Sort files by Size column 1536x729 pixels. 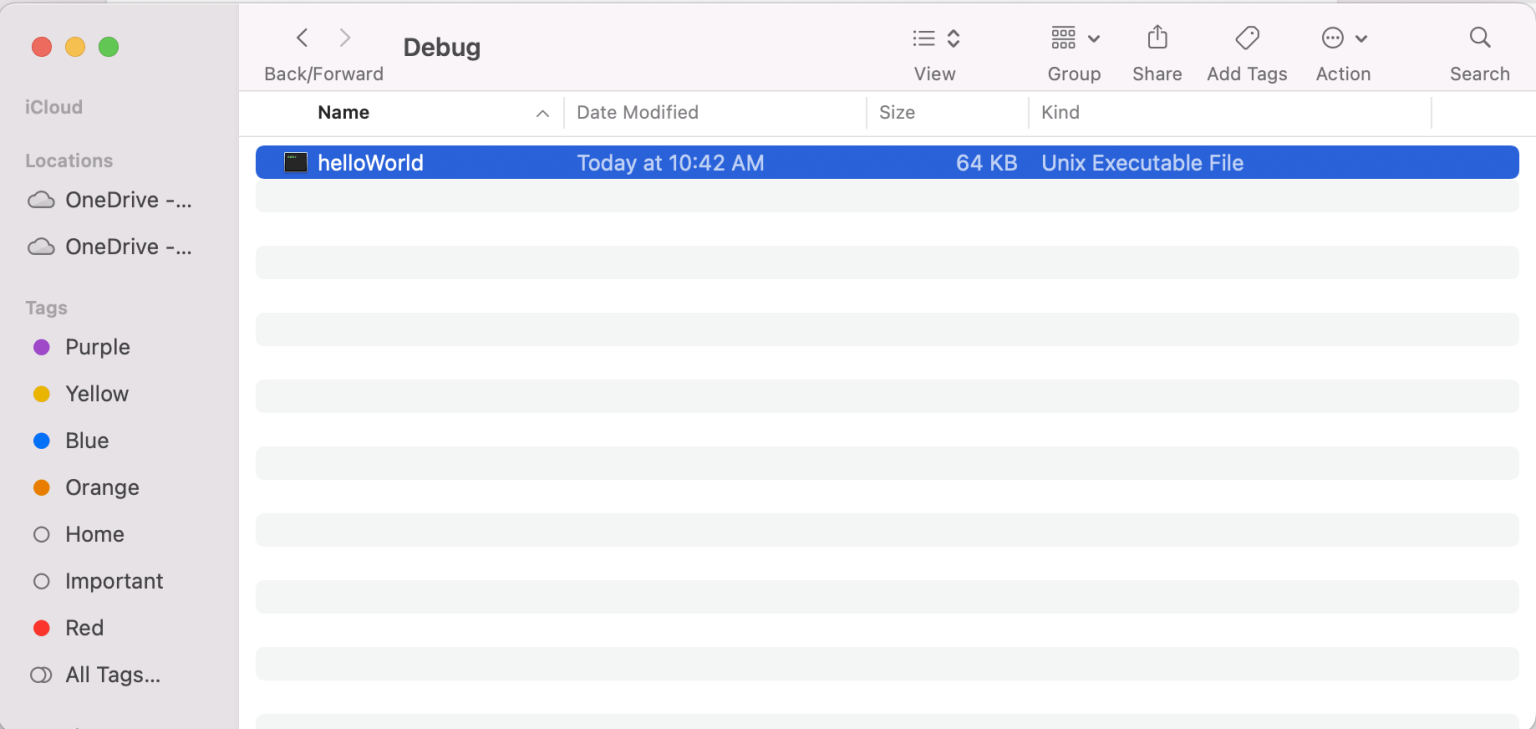point(897,113)
